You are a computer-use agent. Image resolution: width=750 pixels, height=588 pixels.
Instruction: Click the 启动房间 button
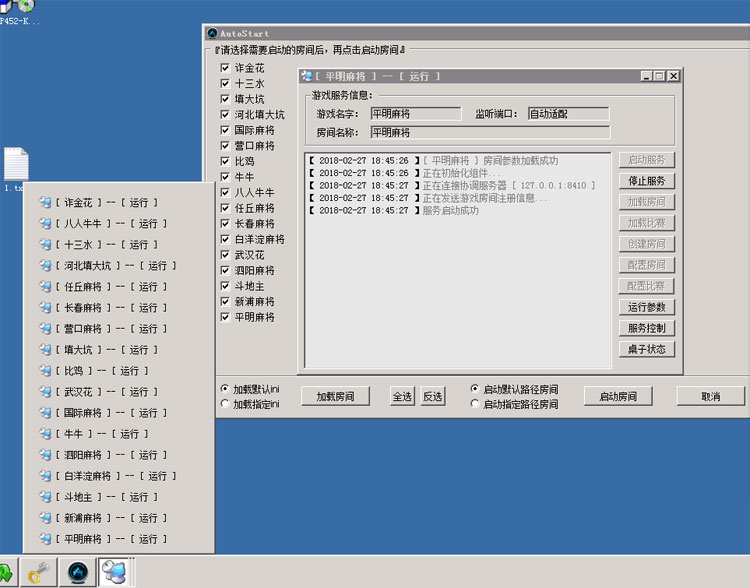[617, 396]
